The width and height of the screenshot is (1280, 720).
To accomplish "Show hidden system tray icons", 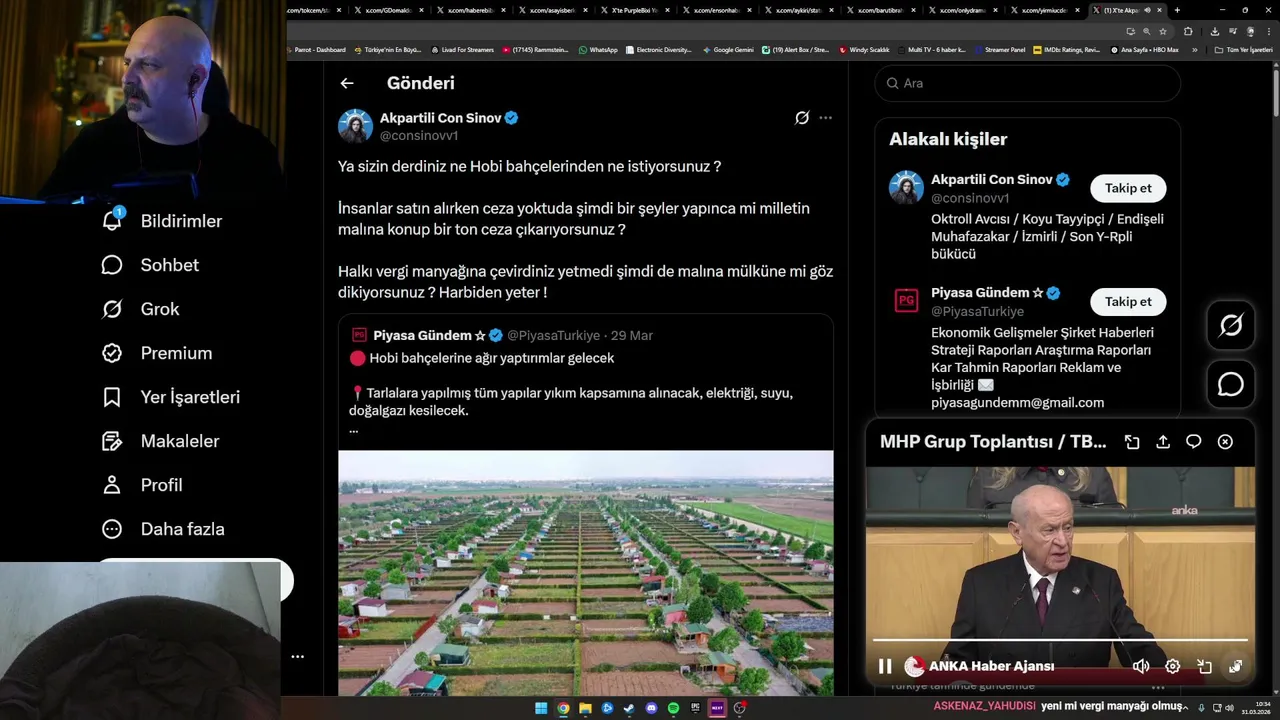I will (1186, 708).
